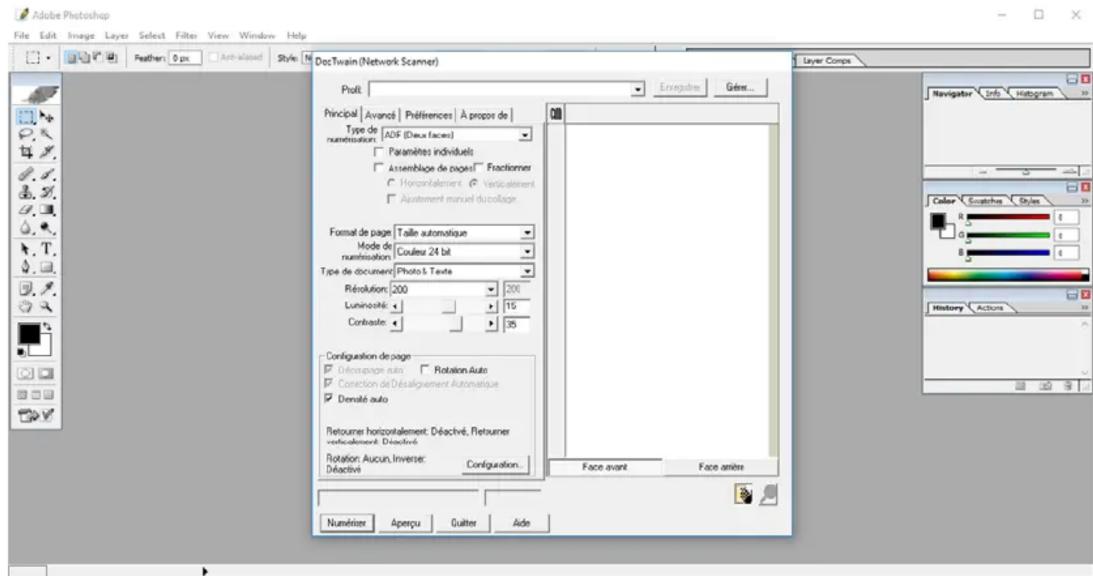Open Format de page dropdown

click(x=528, y=232)
